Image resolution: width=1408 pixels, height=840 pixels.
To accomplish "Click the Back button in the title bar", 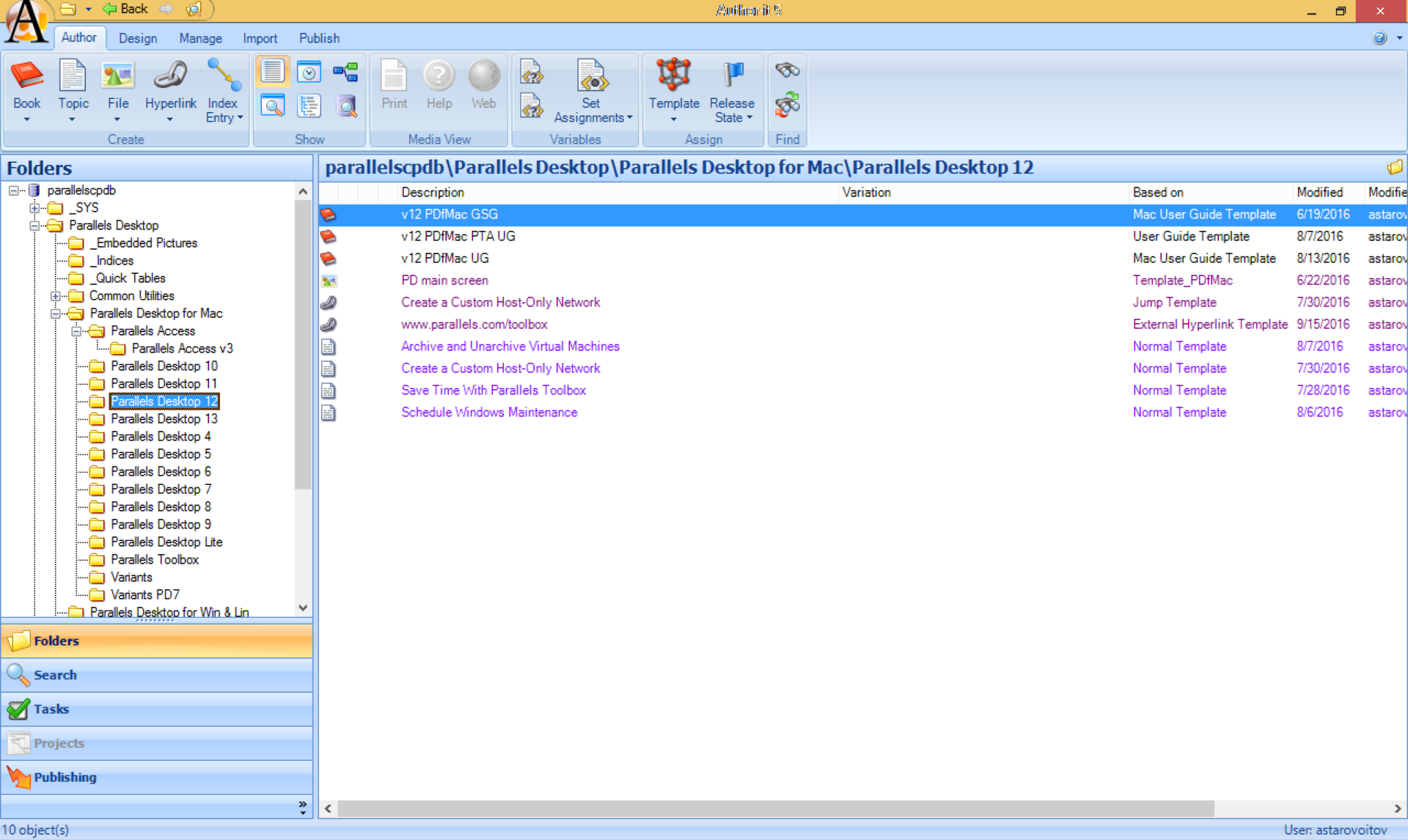I will coord(125,9).
